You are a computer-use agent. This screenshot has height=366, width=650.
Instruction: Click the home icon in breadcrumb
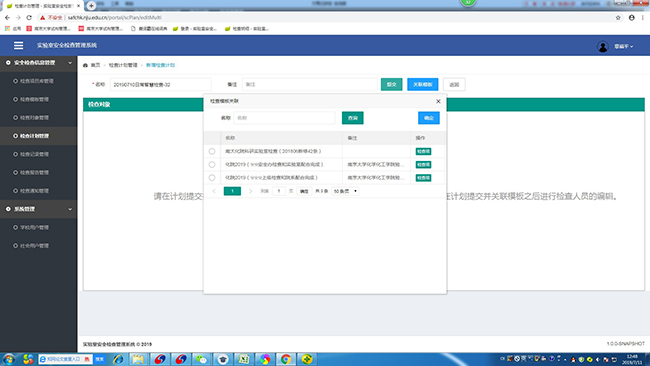click(85, 65)
